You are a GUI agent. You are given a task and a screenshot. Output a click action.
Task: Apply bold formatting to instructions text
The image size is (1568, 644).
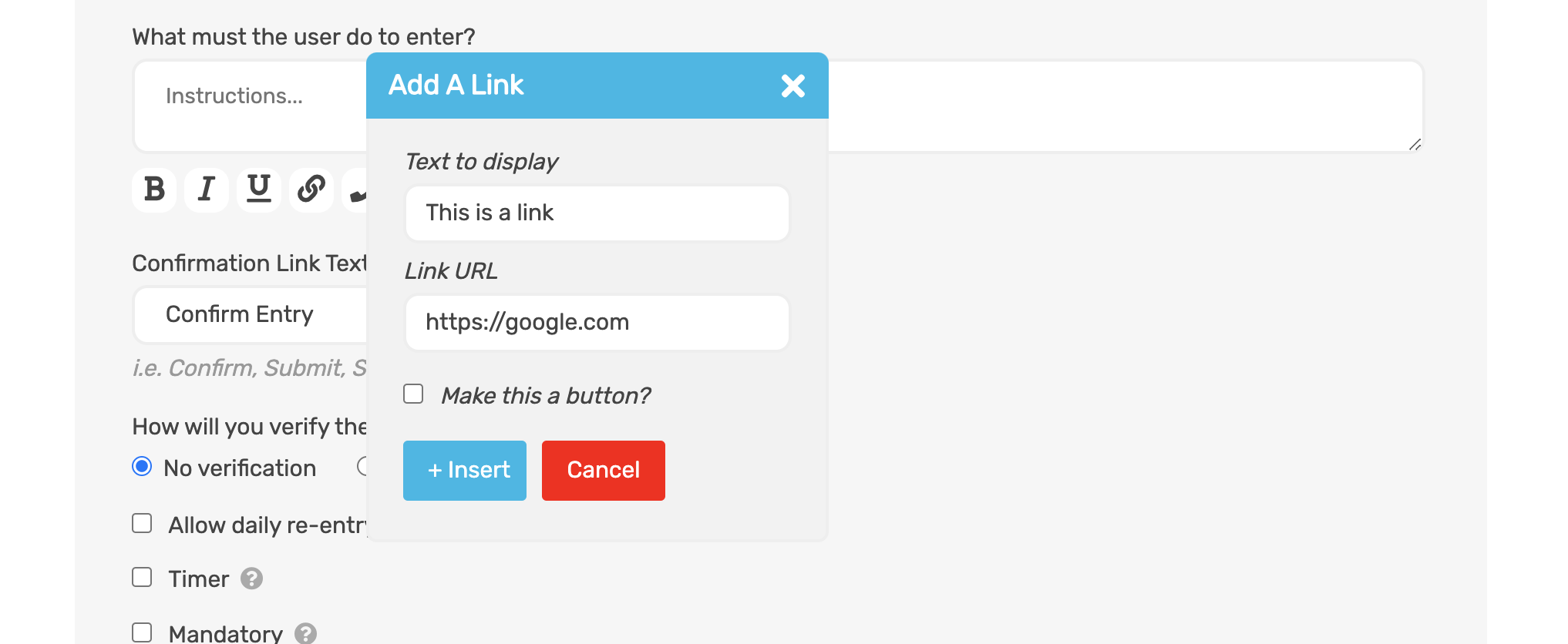(154, 190)
